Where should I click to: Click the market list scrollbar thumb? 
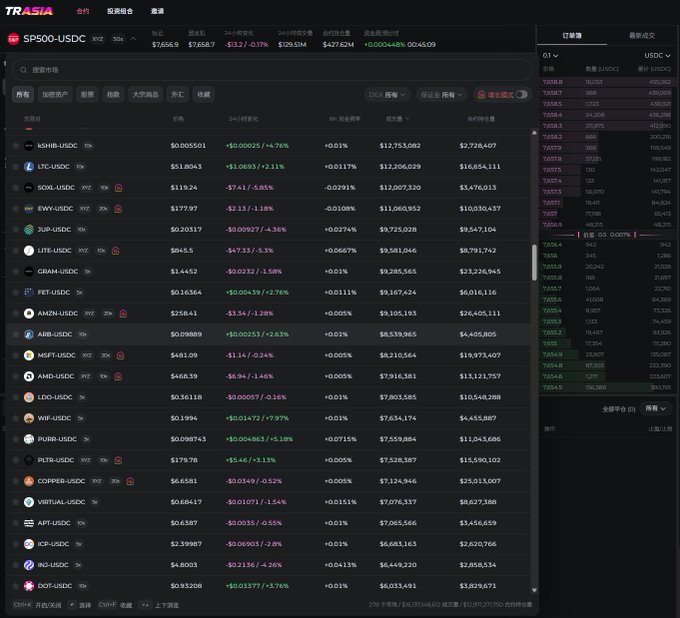point(534,262)
